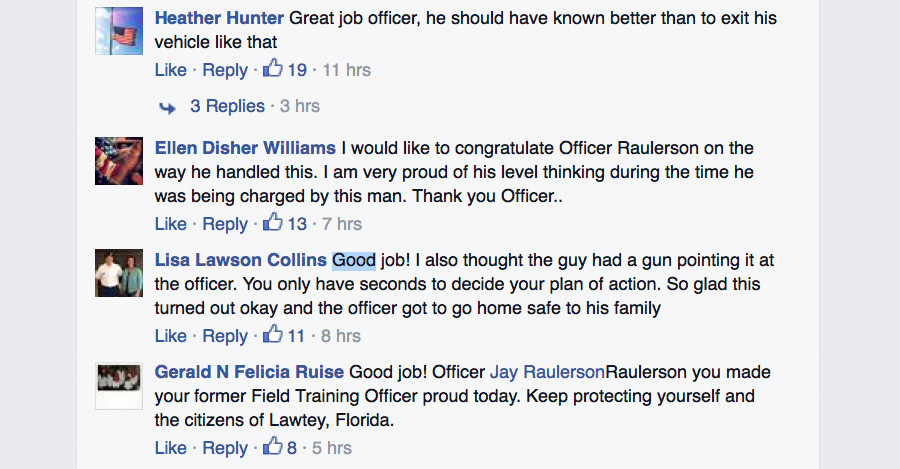Open Jay Raulerson tagged profile link
Image resolution: width=900 pixels, height=469 pixels.
click(x=547, y=372)
